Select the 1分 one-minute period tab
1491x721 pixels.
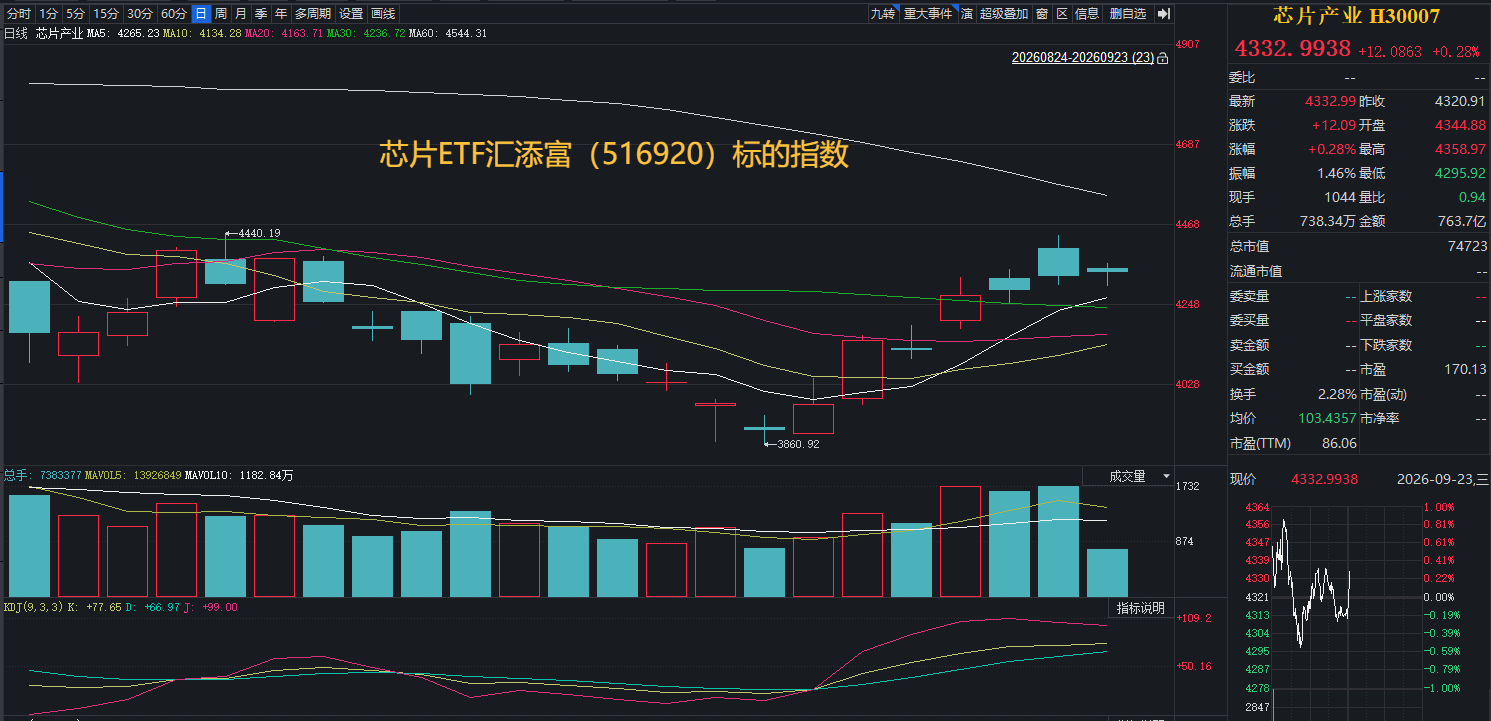(49, 14)
